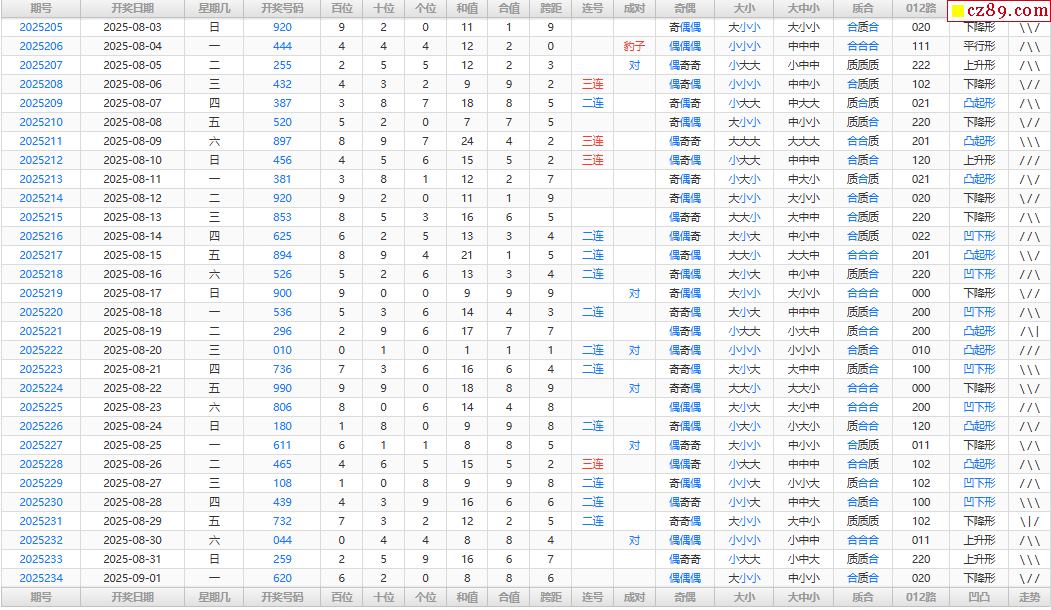Click 012路 value 111 in row 2025206
The height and width of the screenshot is (610, 1051).
pos(921,46)
